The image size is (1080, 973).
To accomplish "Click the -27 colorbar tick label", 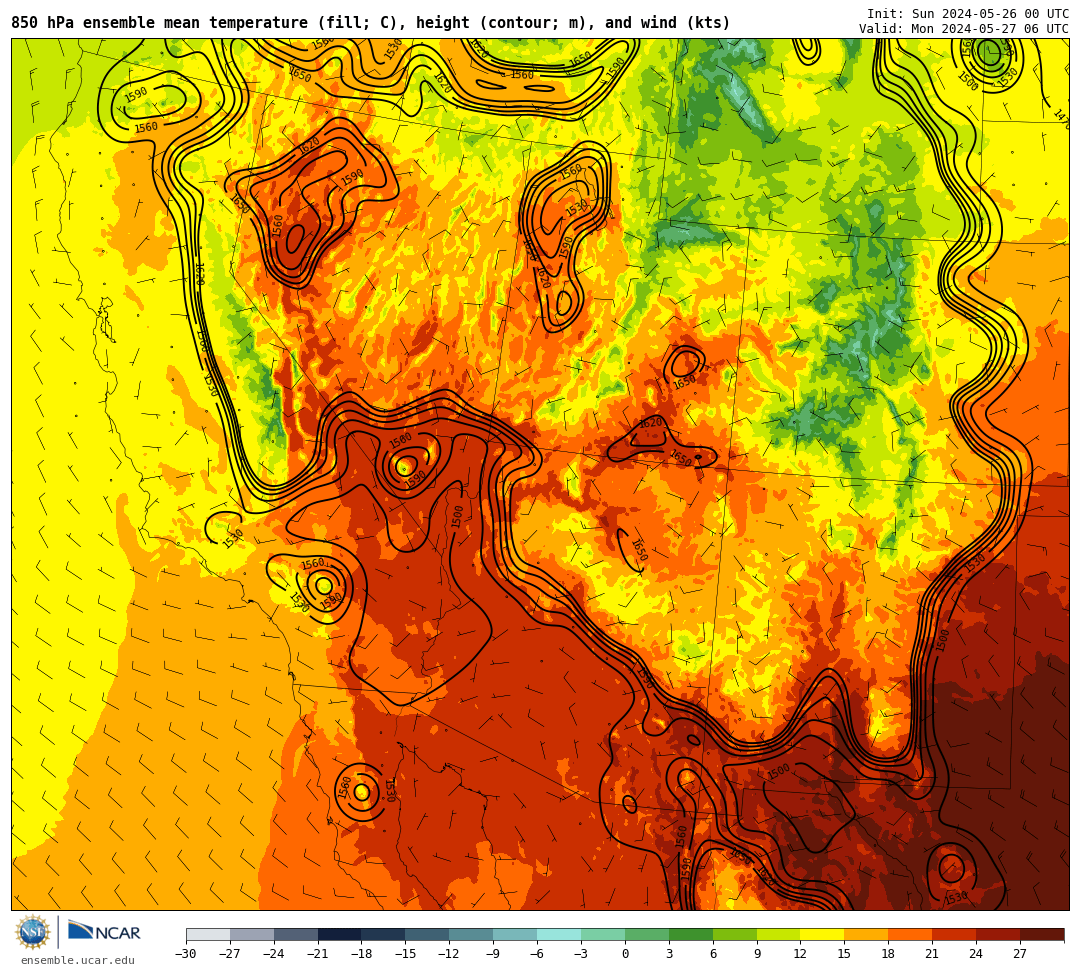I will pos(230,954).
